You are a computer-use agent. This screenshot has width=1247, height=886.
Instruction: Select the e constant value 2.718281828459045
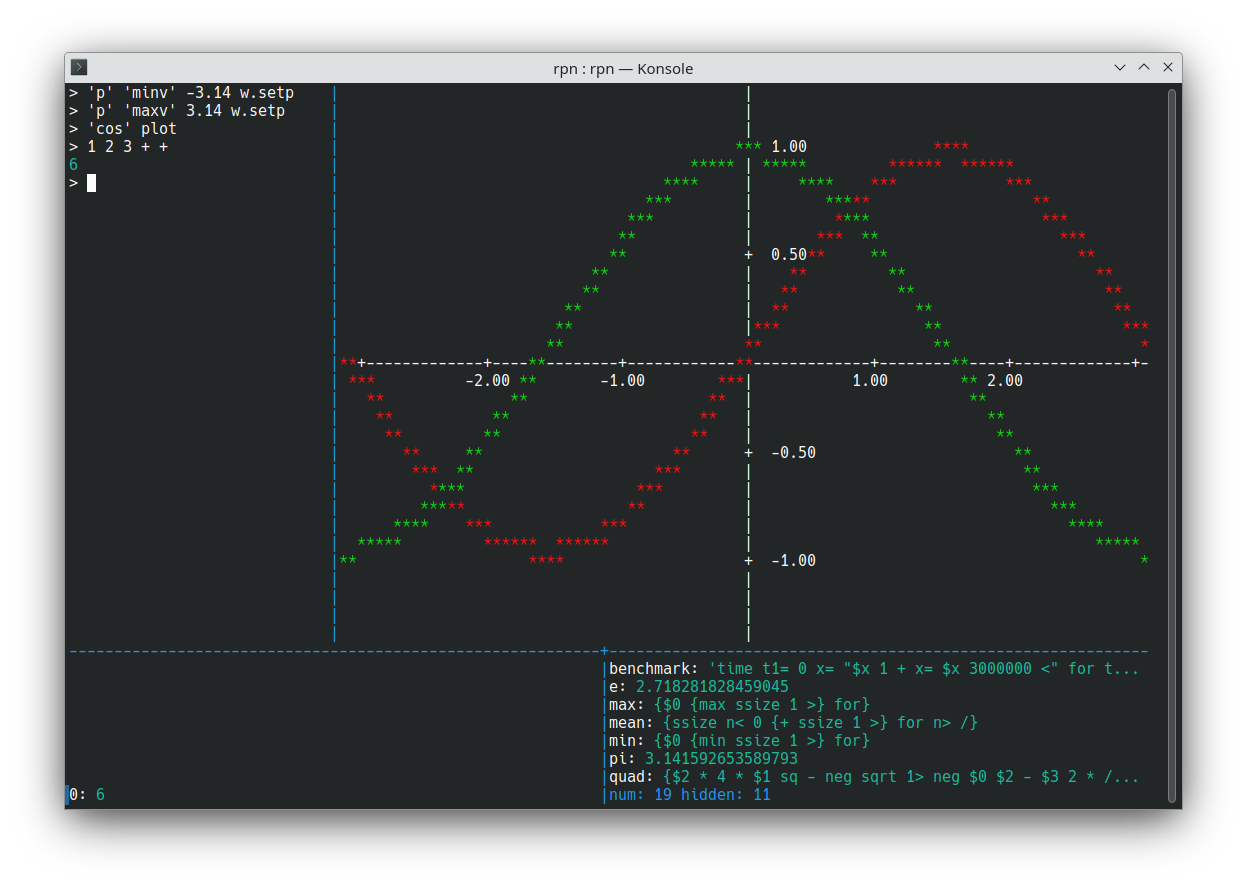[x=712, y=687]
